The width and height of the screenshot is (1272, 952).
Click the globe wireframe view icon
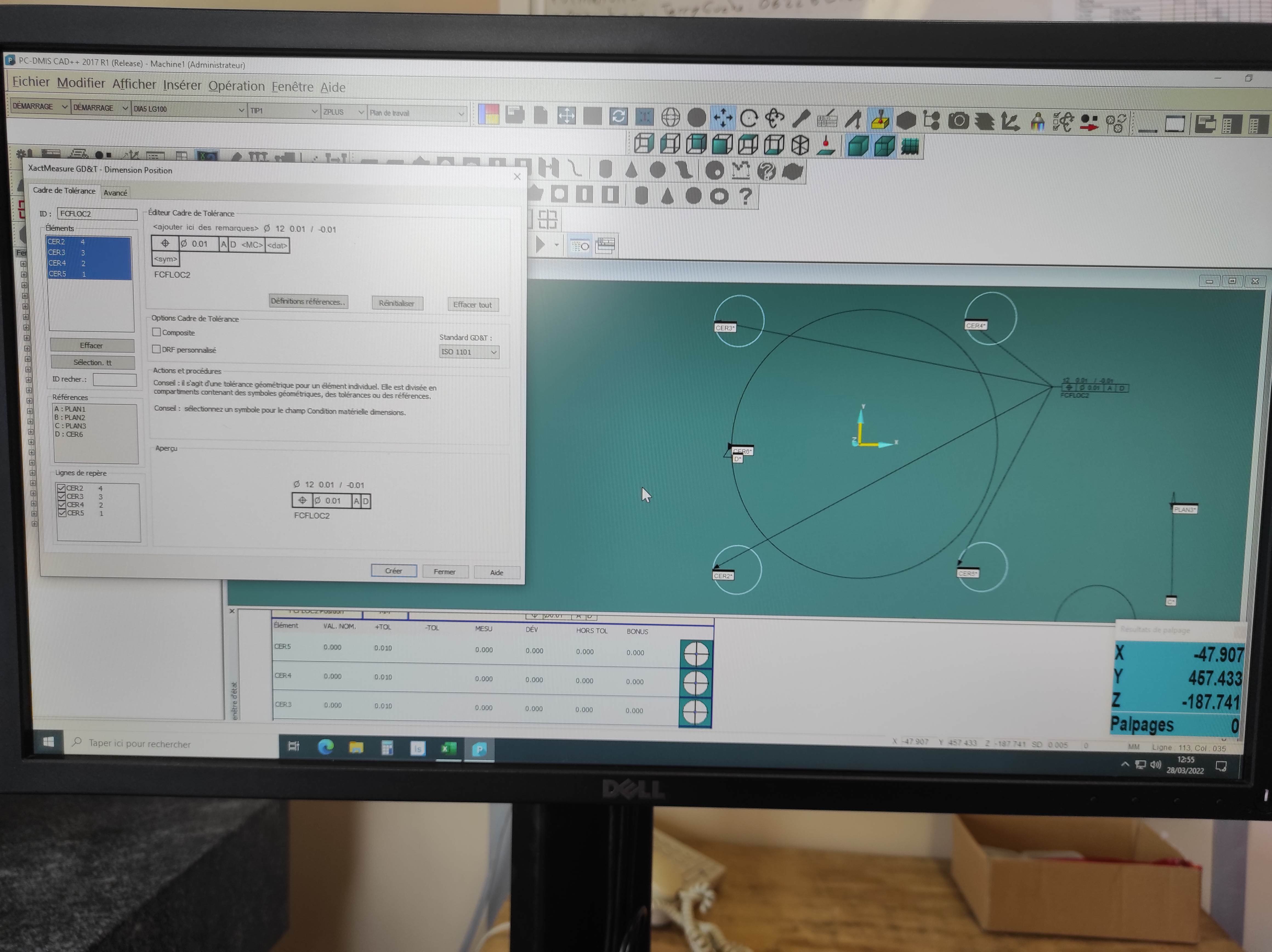(x=671, y=118)
